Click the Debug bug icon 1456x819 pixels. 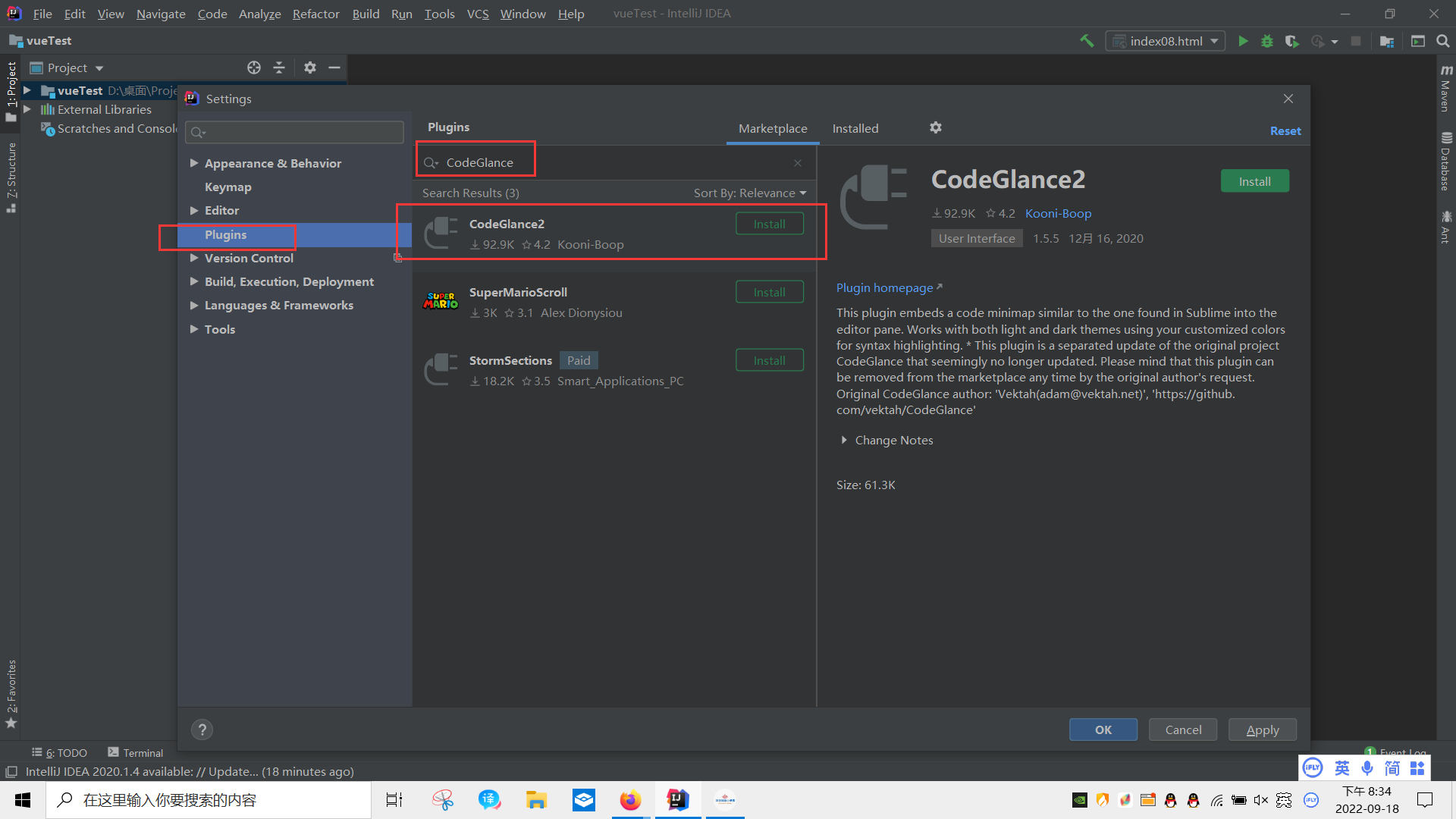click(x=1266, y=41)
